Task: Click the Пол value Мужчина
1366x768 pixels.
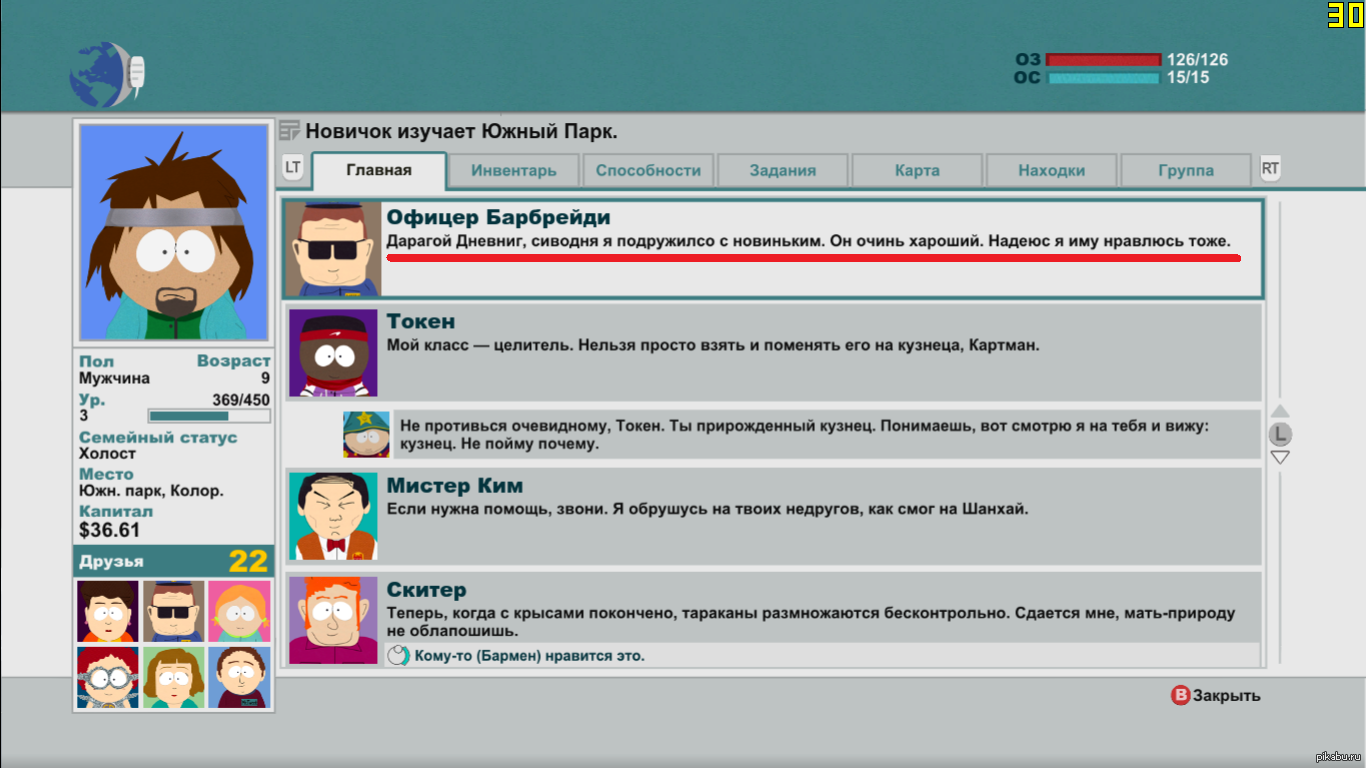Action: [x=115, y=379]
